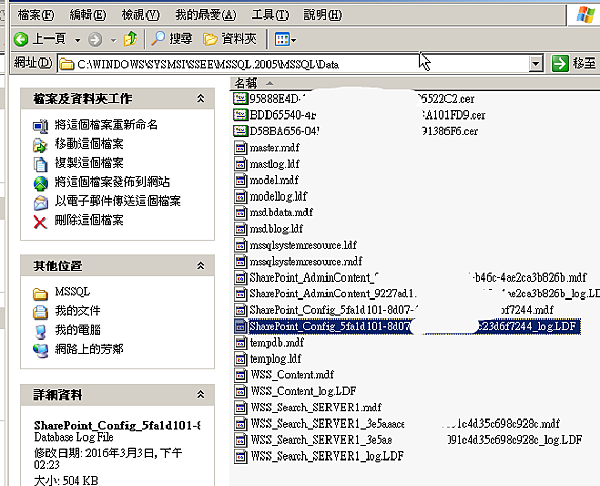This screenshot has height=486, width=600.
Task: Select WSS_Search_SERVER1_log.LDF file
Action: (327, 457)
